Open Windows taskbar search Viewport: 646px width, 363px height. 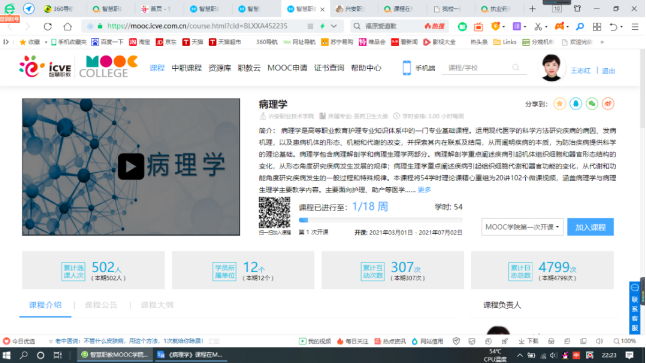pos(23,355)
